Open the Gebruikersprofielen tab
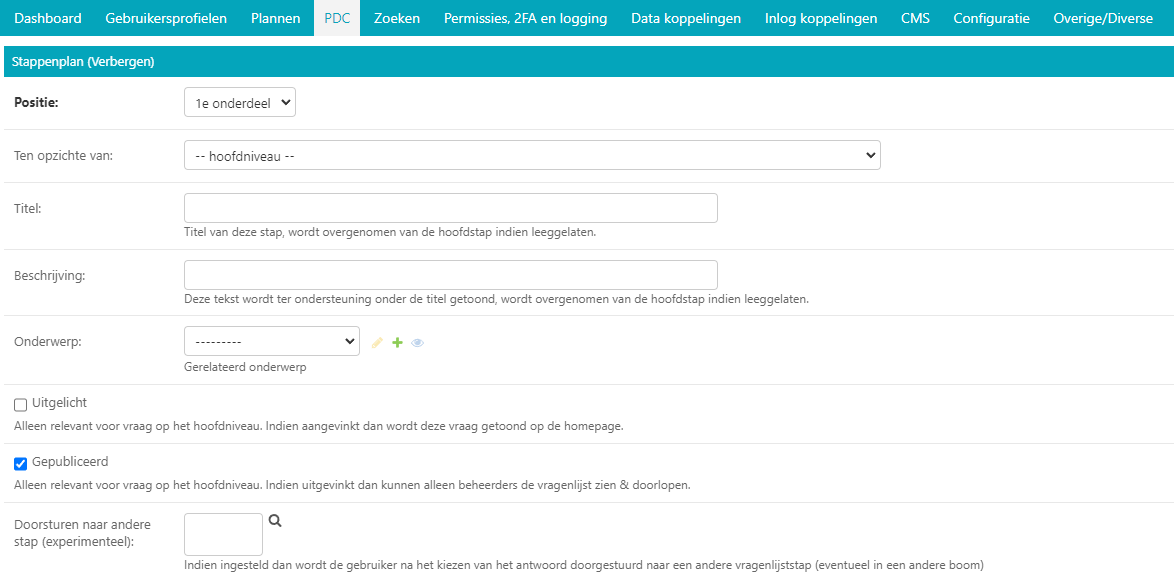This screenshot has width=1174, height=582. click(166, 18)
